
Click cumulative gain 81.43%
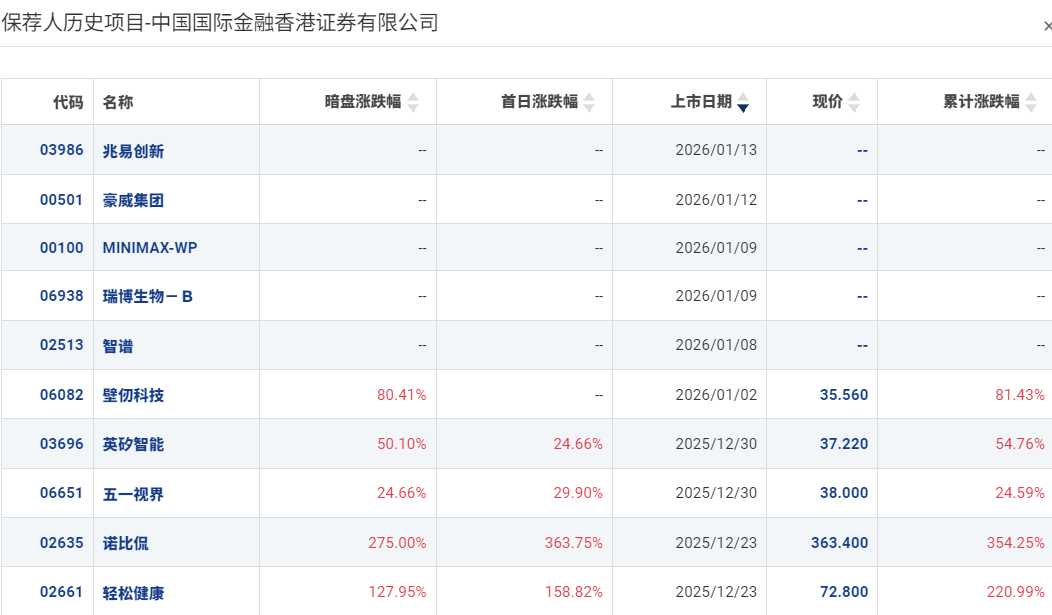1020,394
